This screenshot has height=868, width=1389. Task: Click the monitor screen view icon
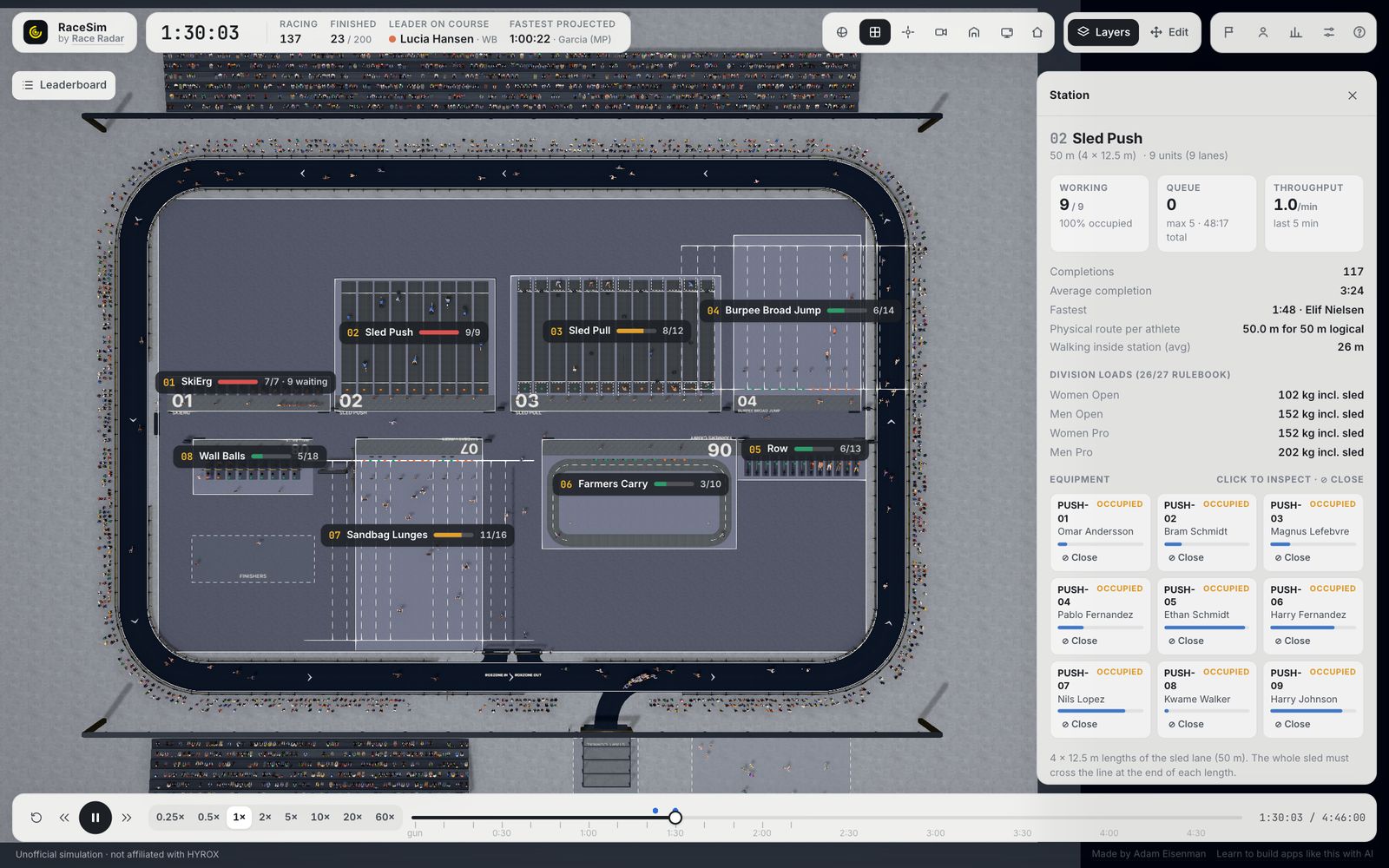(1007, 32)
